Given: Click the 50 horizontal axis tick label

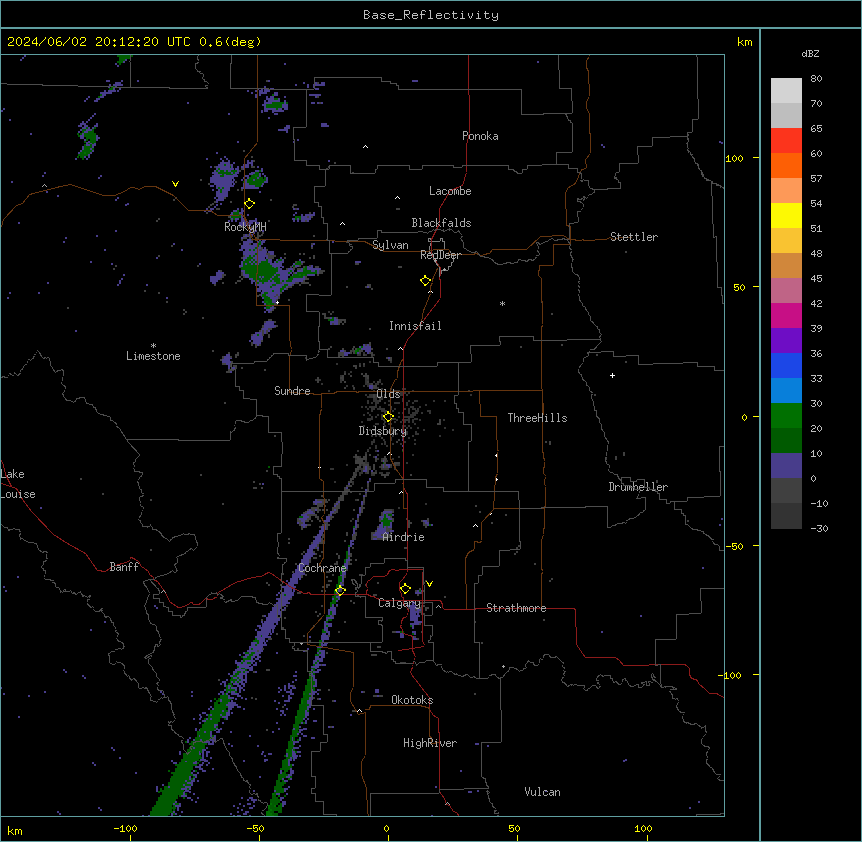Looking at the screenshot, I should click(x=514, y=829).
